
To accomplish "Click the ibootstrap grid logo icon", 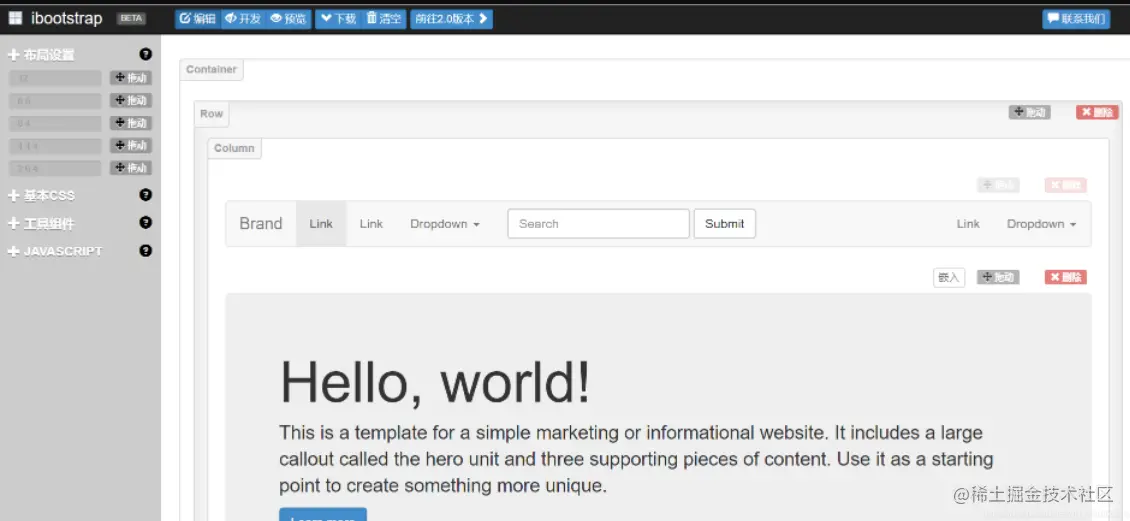I will (16, 19).
